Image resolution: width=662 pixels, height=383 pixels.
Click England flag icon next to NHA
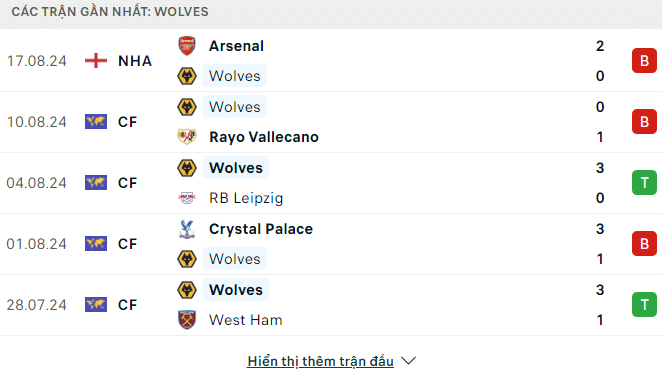point(96,61)
